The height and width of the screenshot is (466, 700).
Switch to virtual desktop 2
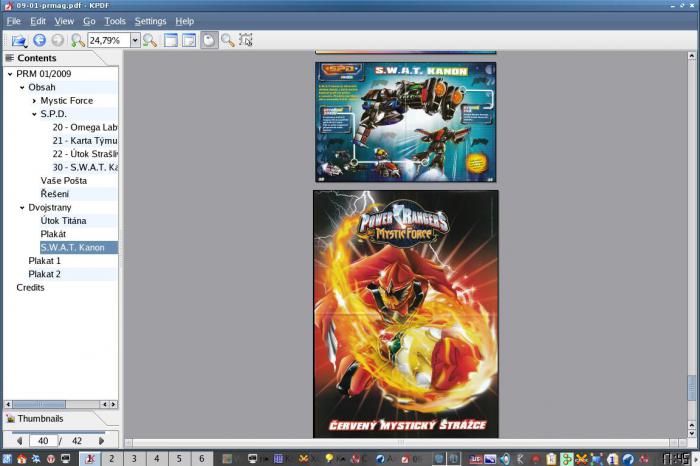(112, 458)
